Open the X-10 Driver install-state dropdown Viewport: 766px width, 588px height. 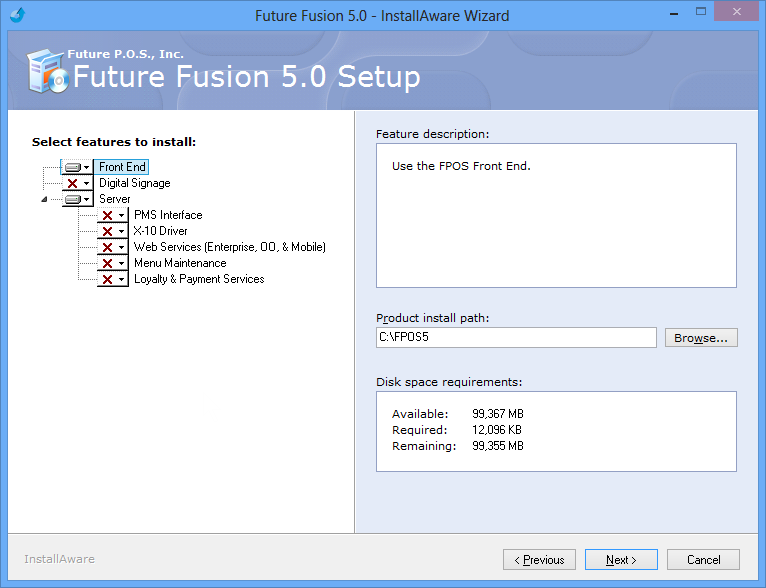[112, 231]
